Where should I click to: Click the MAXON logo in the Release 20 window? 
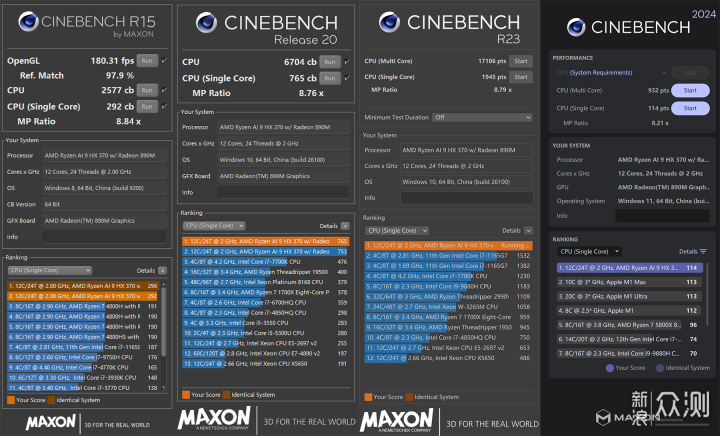click(214, 419)
